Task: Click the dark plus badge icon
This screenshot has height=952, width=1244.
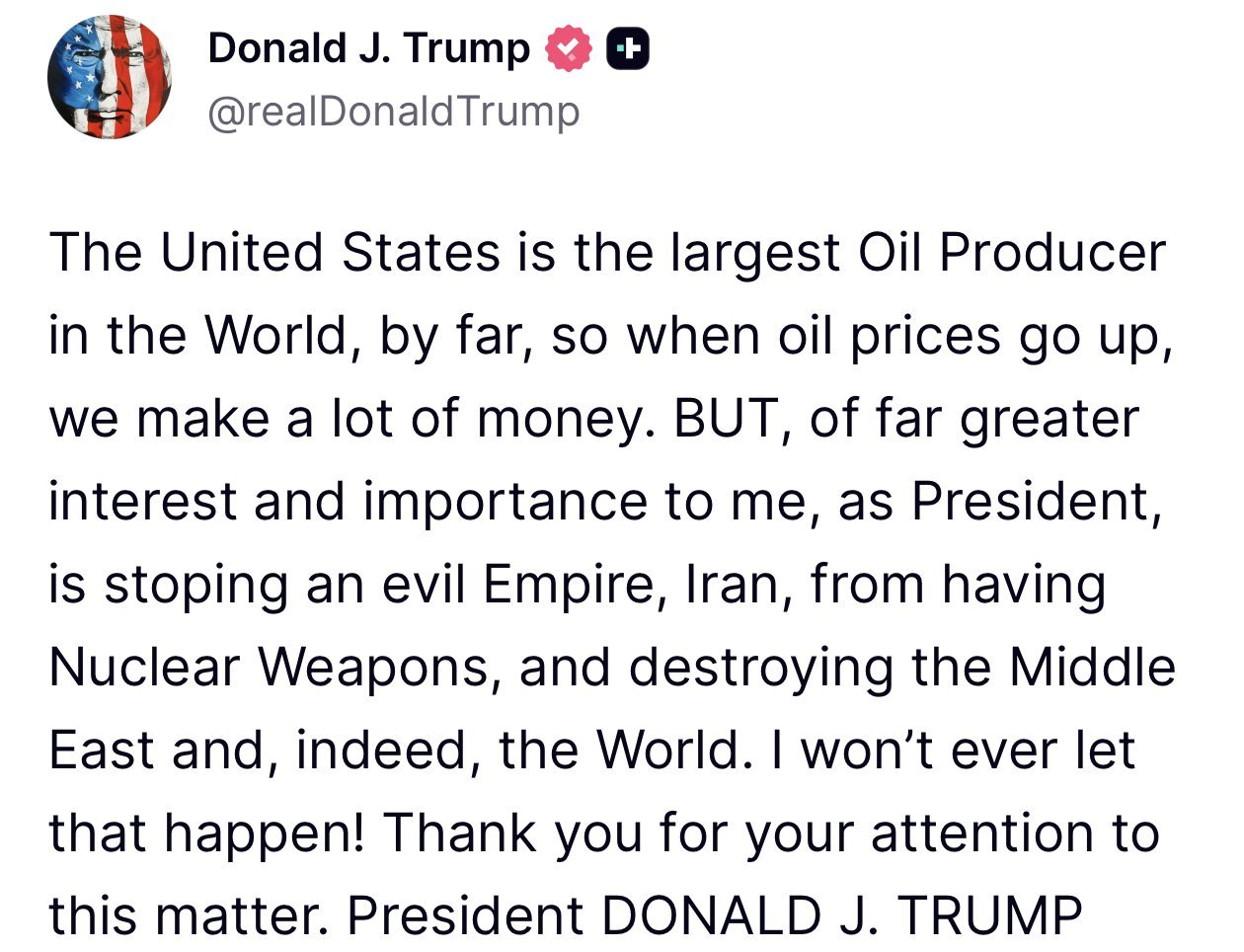Action: 628,49
